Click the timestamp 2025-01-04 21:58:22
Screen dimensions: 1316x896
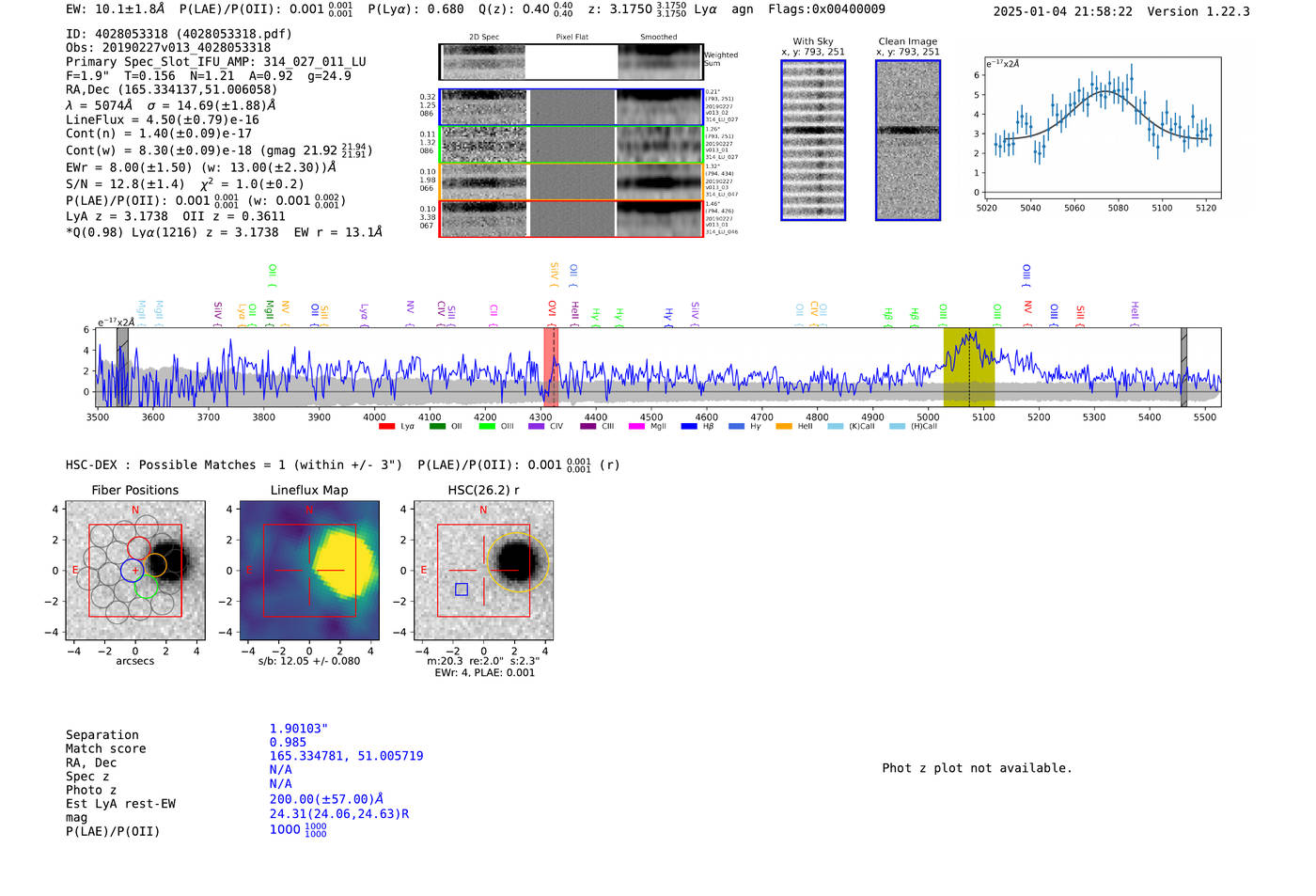pyautogui.click(x=1062, y=11)
